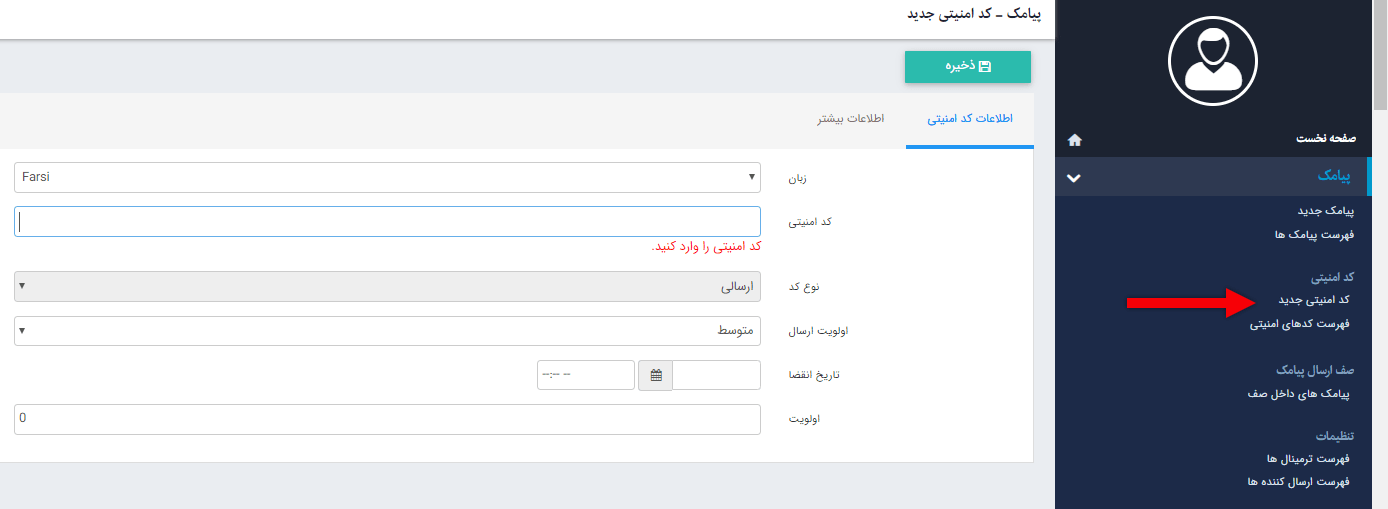1388x509 pixels.
Task: Collapse the پیامک menu chevron
Action: point(1074,178)
